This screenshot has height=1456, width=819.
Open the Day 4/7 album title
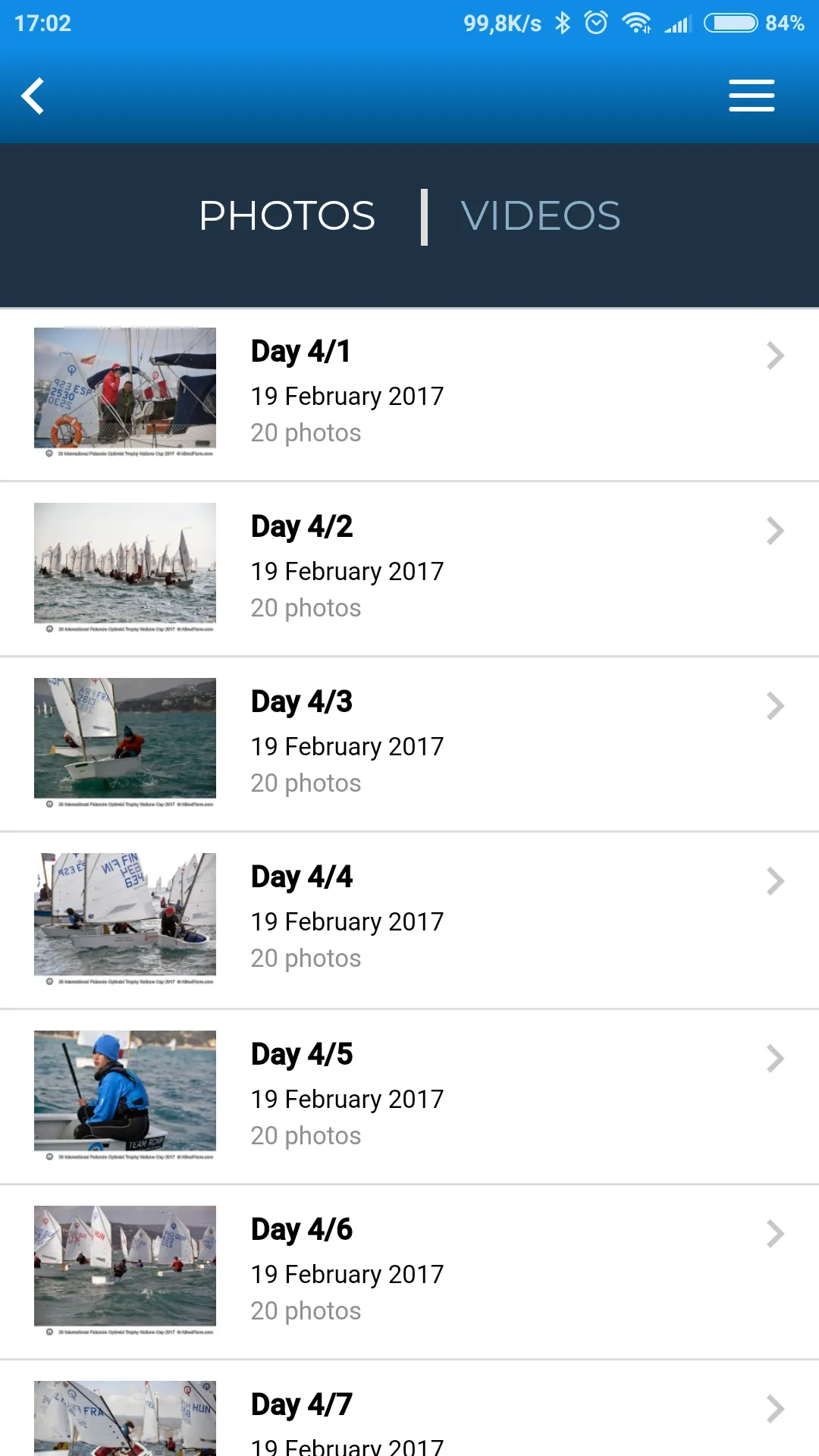pyautogui.click(x=302, y=1404)
